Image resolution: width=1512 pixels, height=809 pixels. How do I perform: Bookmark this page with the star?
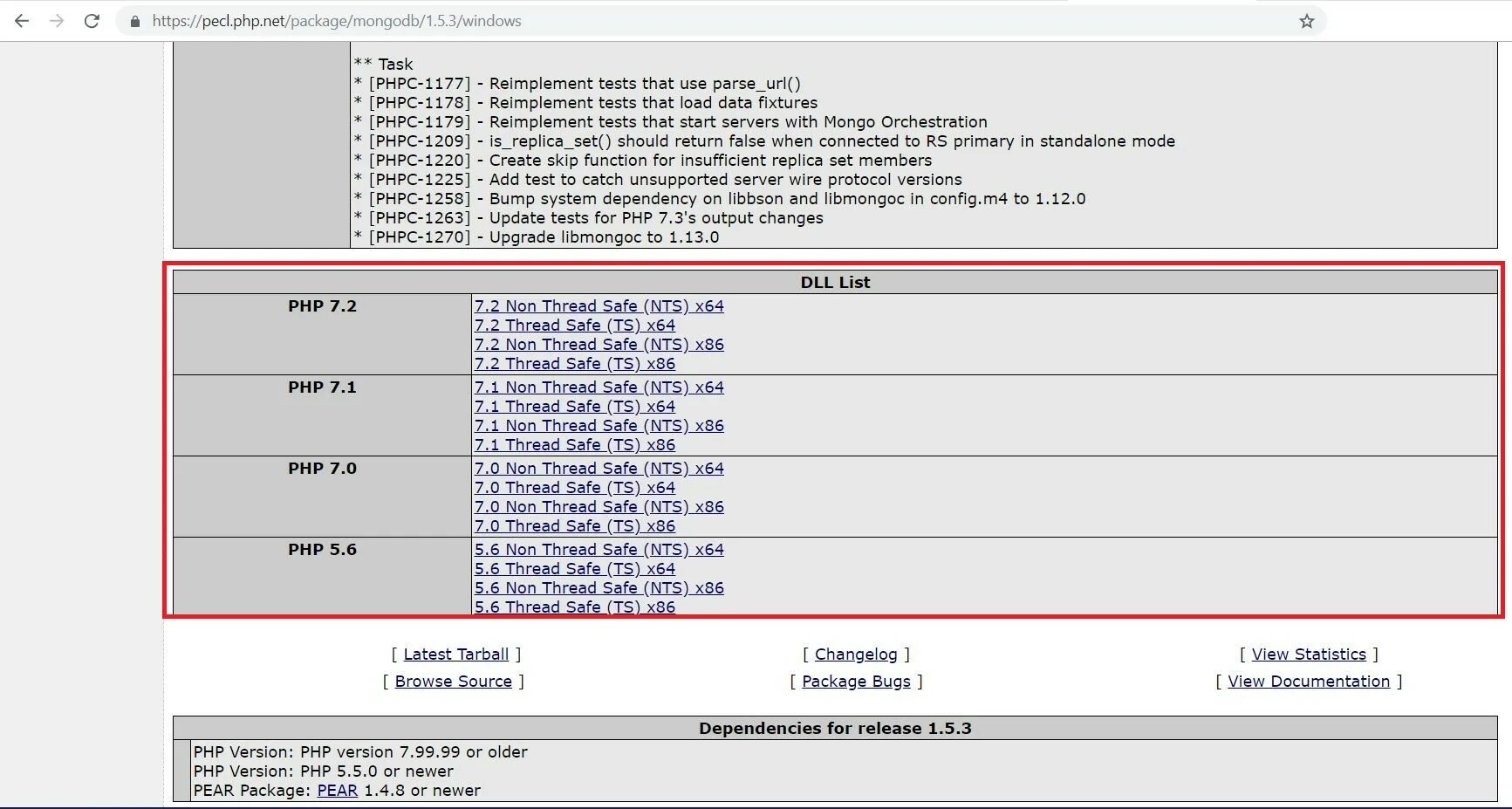[x=1306, y=21]
